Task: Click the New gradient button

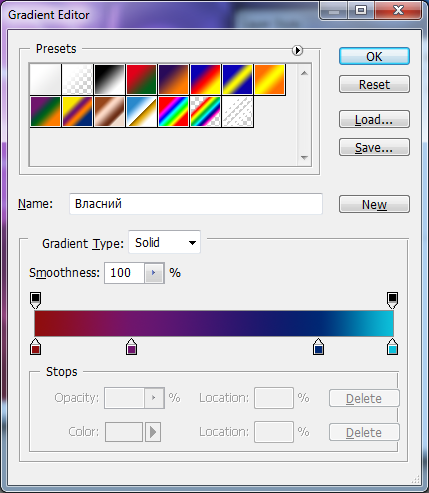Action: click(x=374, y=204)
